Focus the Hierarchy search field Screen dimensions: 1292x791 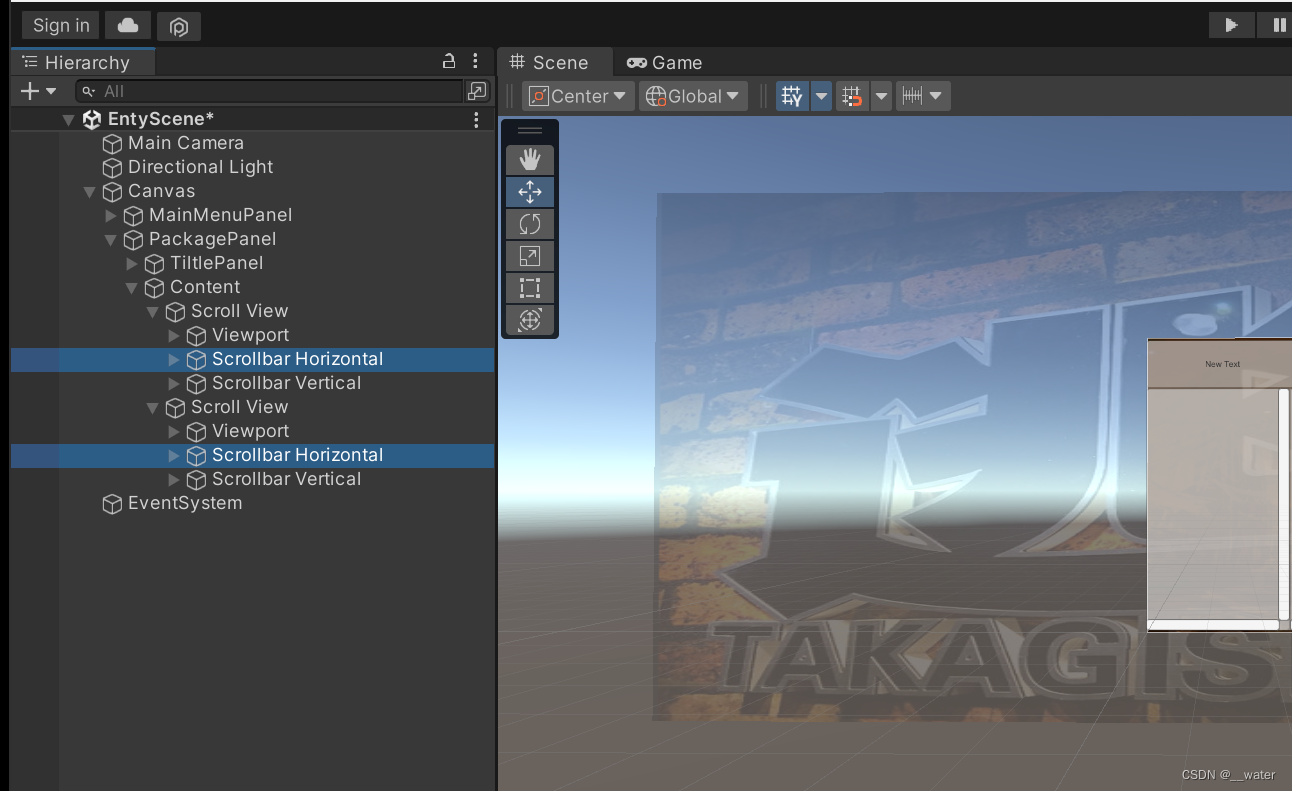pos(270,91)
